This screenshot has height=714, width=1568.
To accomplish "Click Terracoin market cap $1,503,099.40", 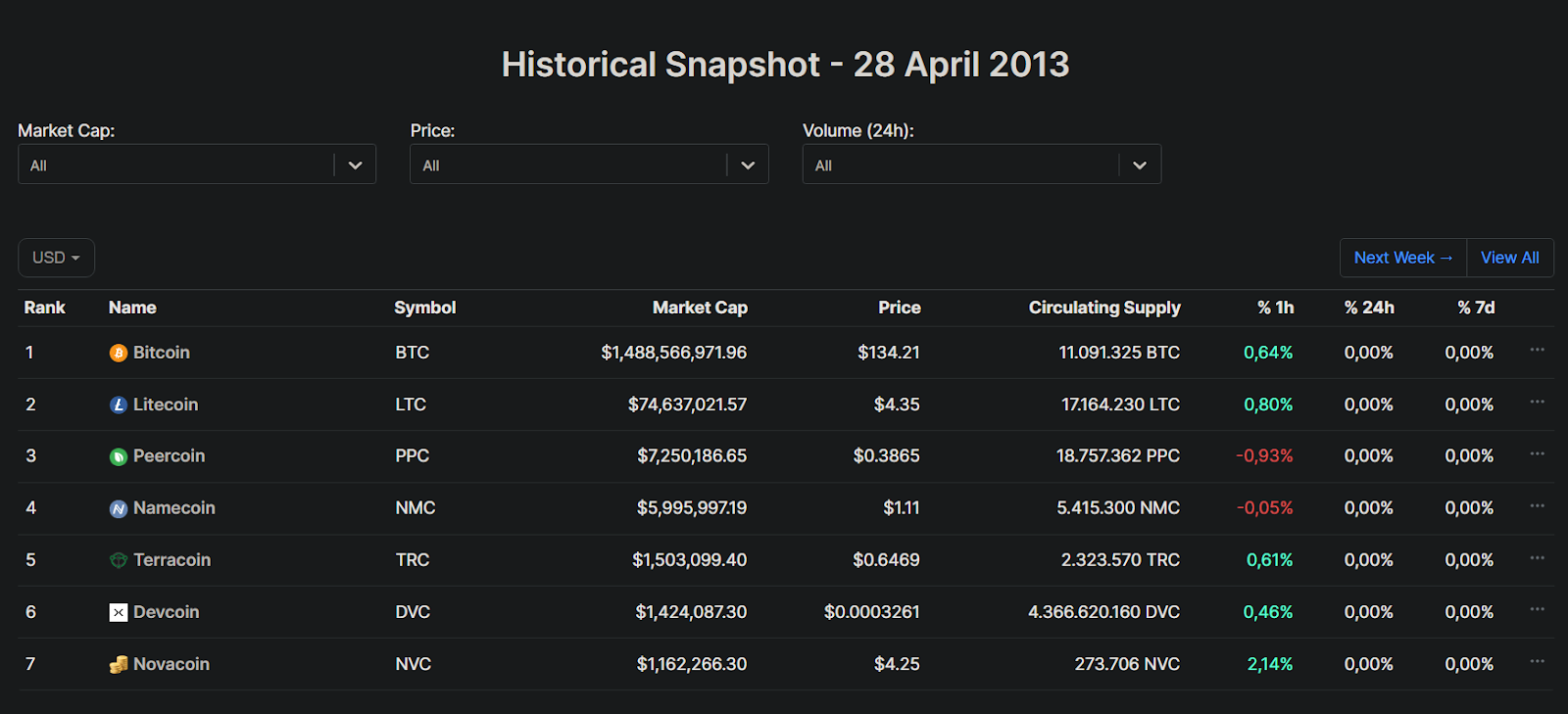I will pos(690,560).
